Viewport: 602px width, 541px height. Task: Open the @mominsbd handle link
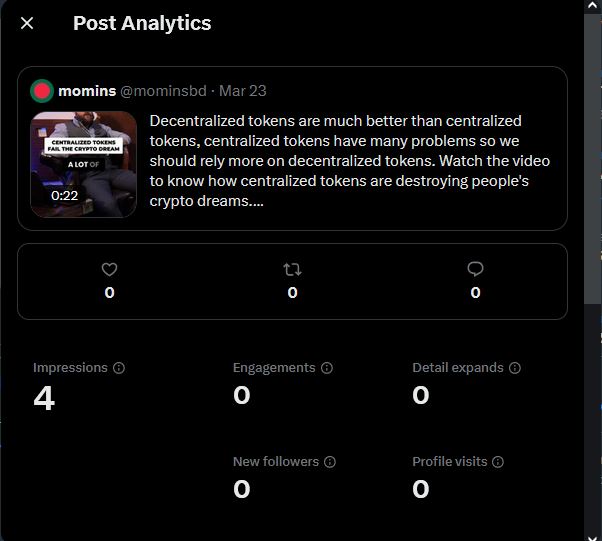164,91
